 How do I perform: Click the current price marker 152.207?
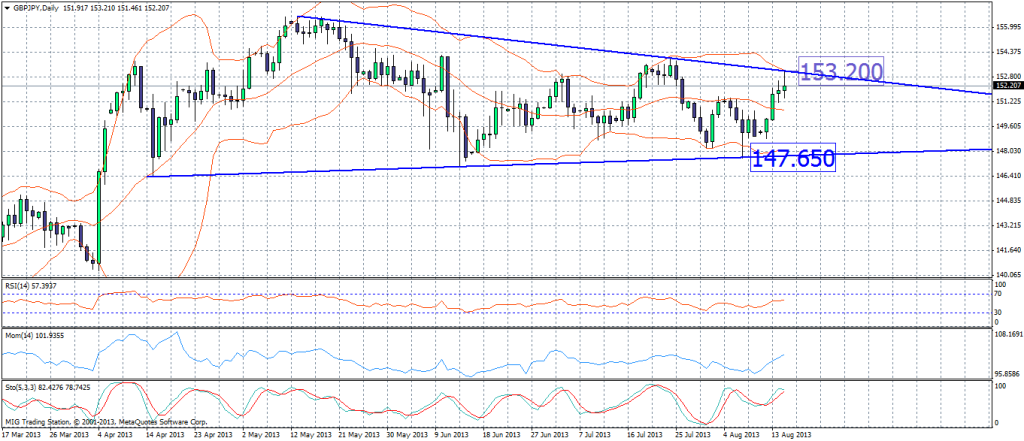coord(1007,87)
